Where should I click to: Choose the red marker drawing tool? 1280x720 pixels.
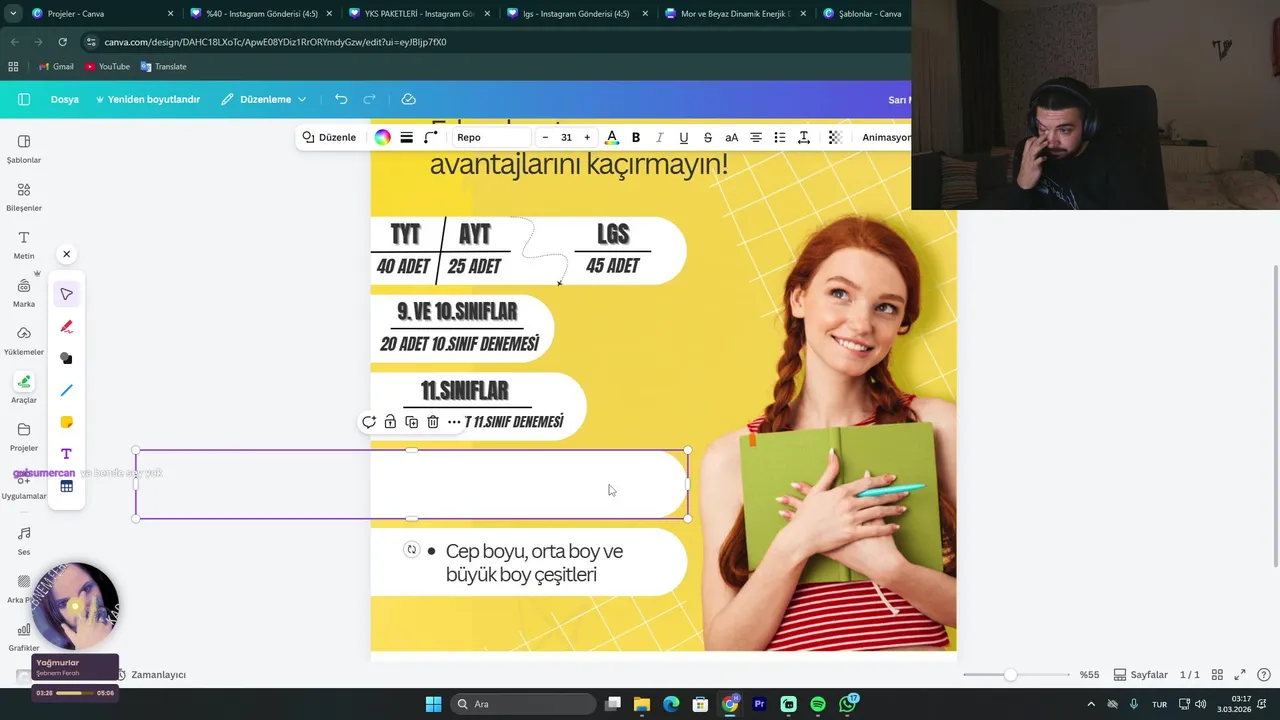pyautogui.click(x=67, y=326)
